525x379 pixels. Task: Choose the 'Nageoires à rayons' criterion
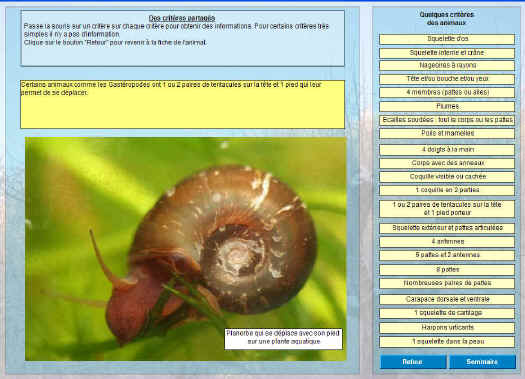pos(447,66)
